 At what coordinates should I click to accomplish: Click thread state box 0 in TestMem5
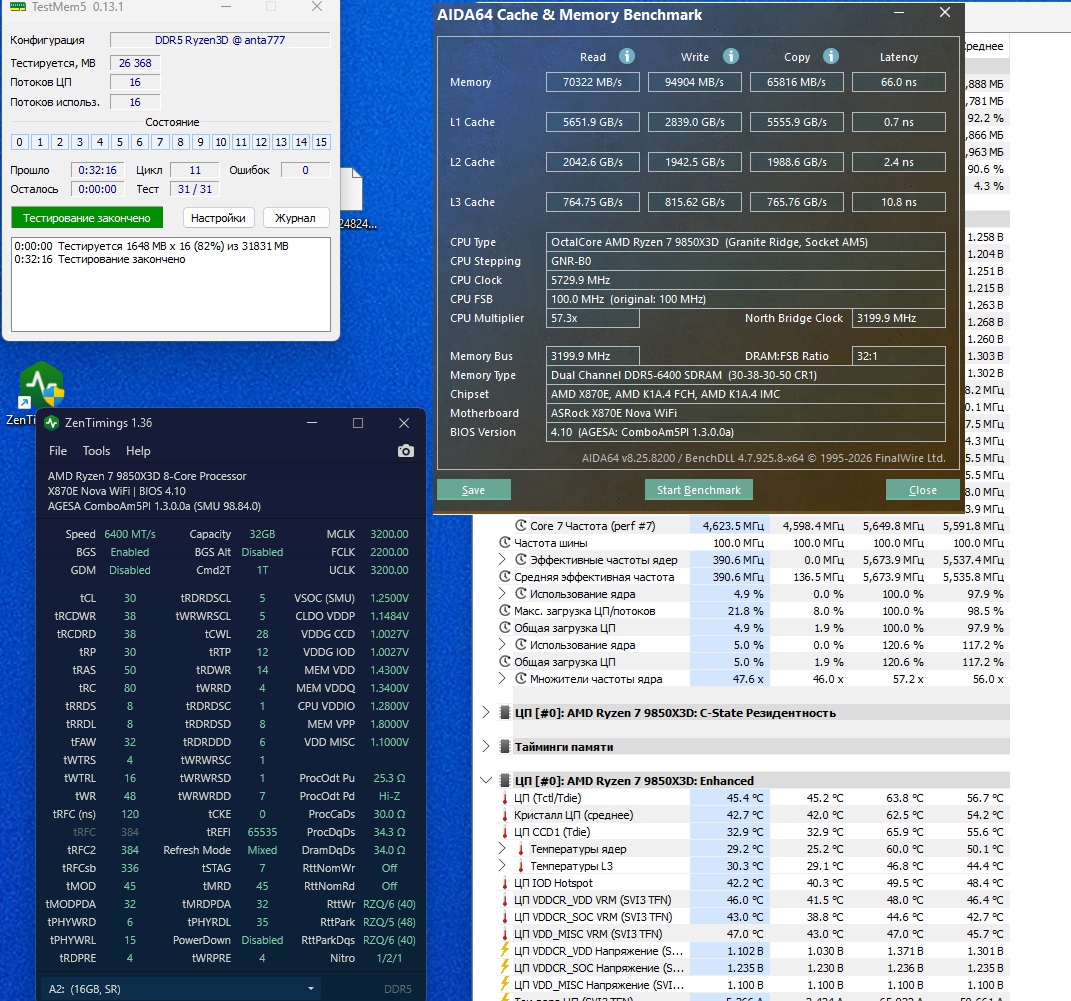tap(19, 142)
